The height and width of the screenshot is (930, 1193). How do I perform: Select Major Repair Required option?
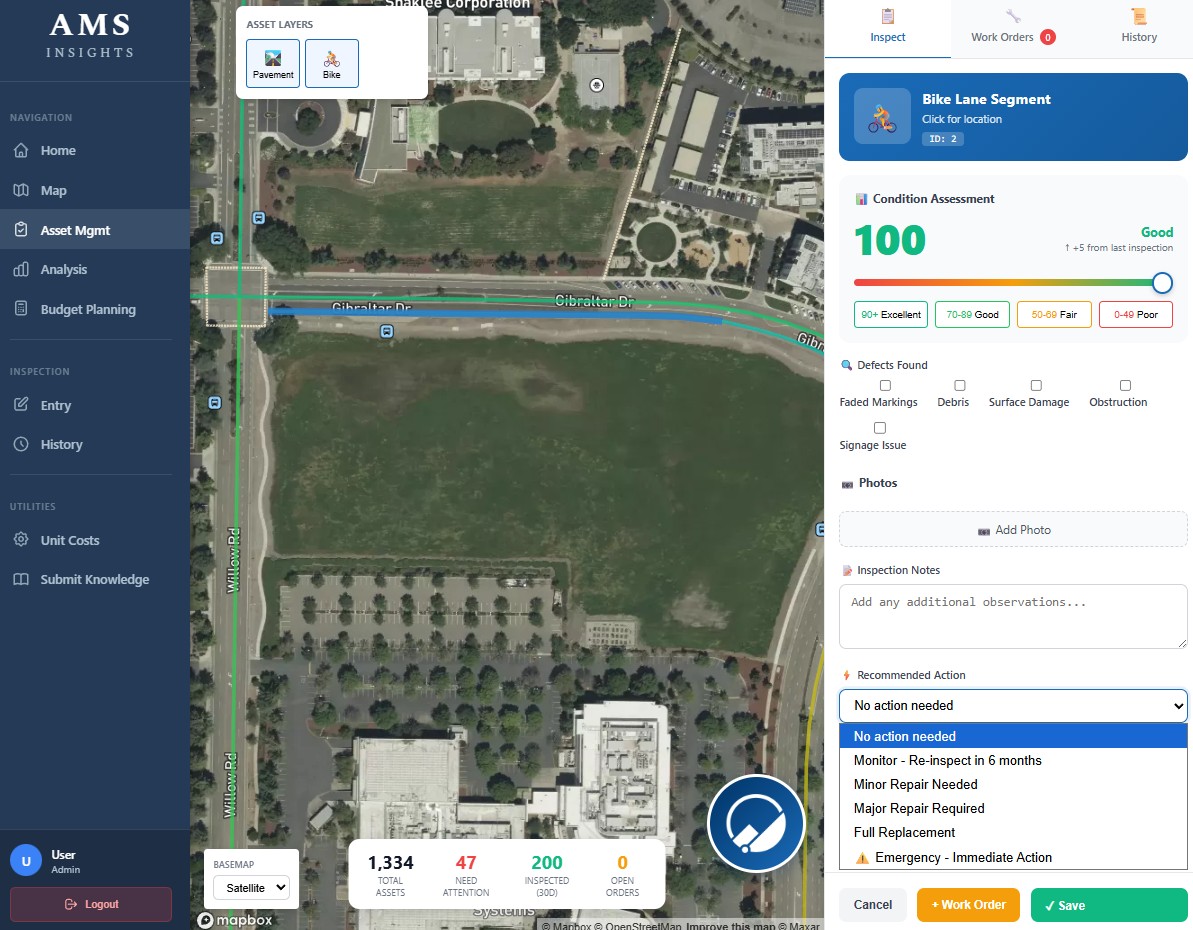[1013, 808]
